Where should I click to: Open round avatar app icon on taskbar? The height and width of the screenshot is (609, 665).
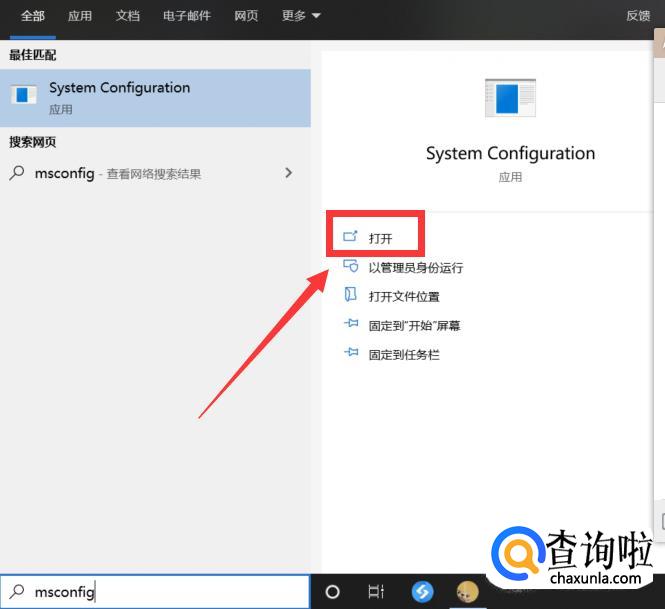tap(467, 591)
